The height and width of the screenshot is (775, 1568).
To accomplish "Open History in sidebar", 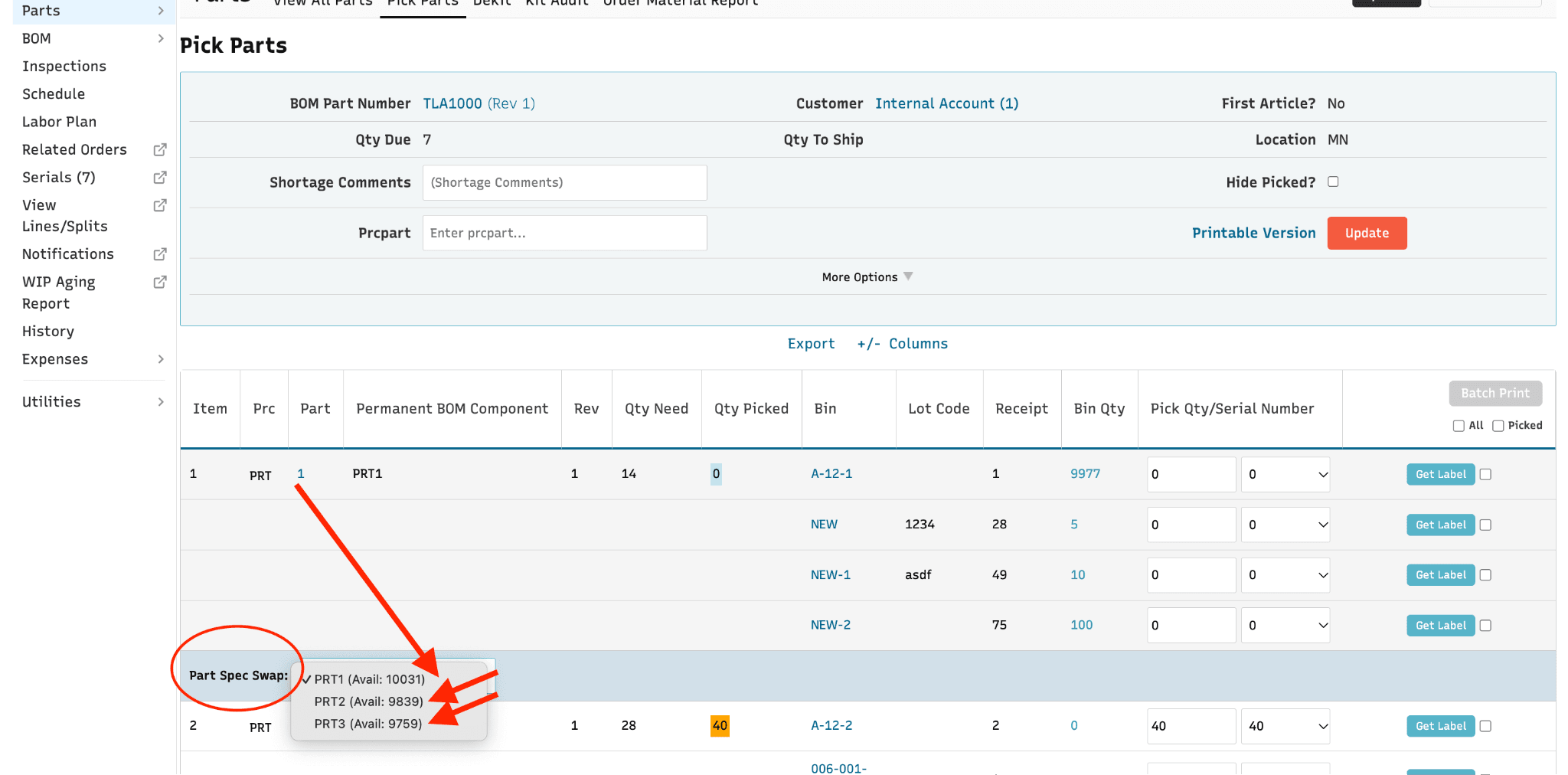I will coord(48,332).
